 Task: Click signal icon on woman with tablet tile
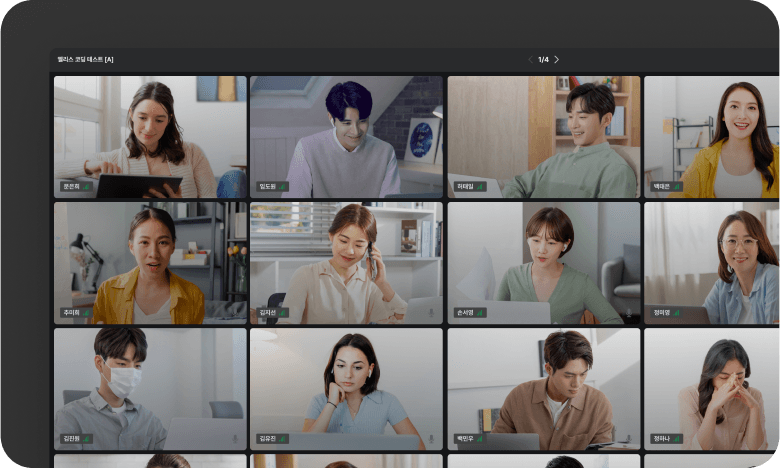tap(86, 187)
